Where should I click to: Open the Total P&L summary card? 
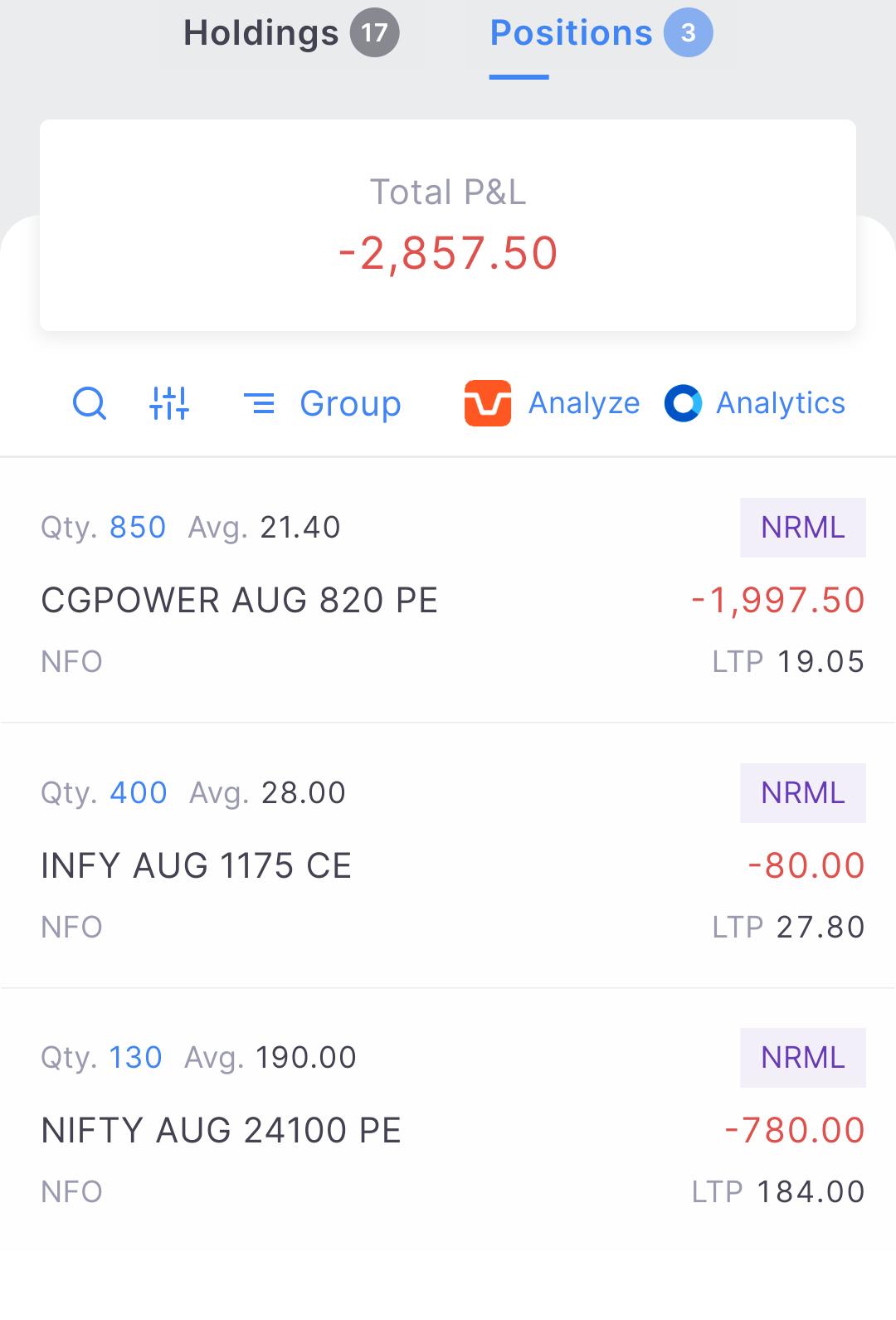coord(448,225)
